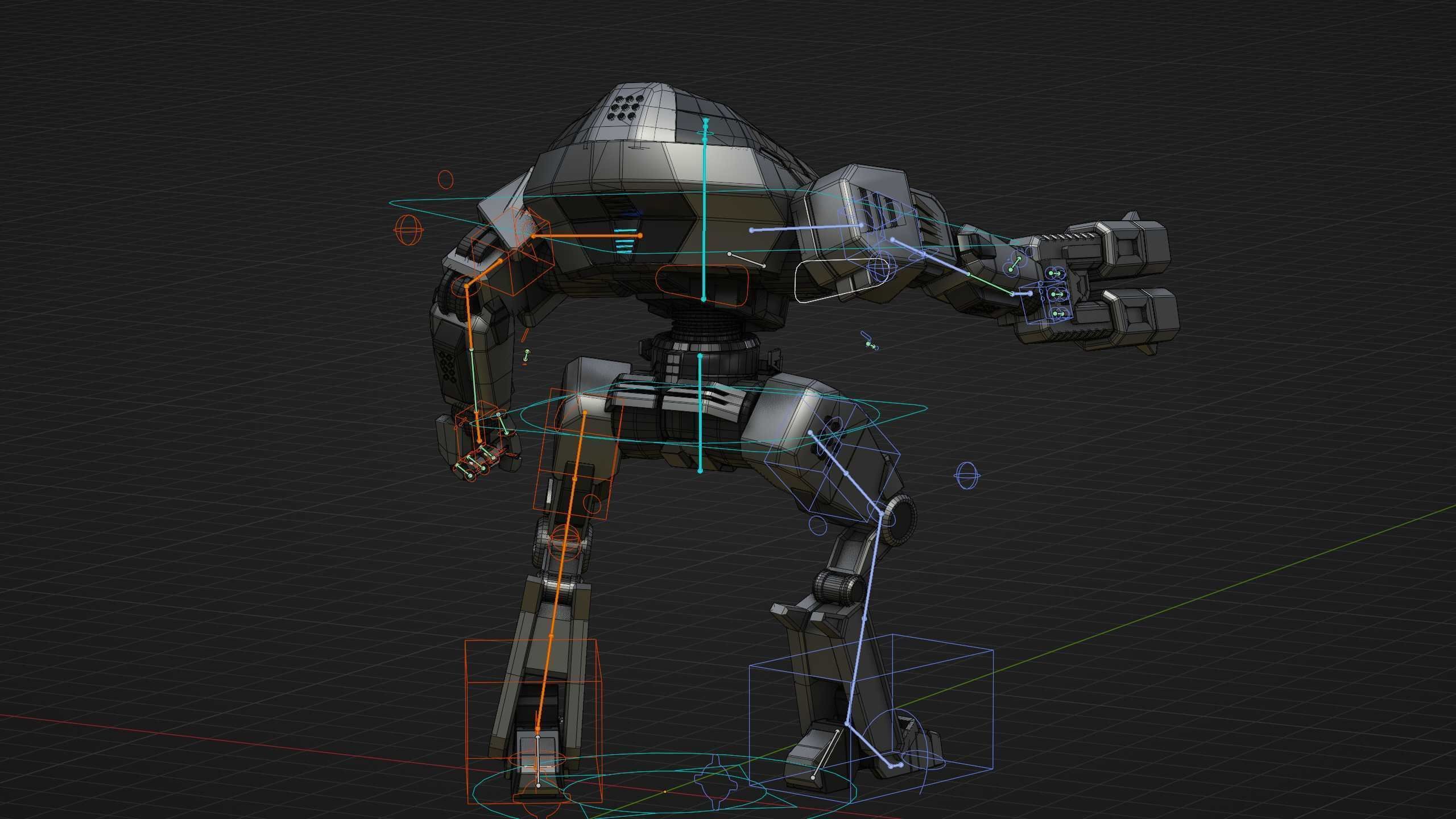Select the small floating green bone near orange arm

(527, 357)
